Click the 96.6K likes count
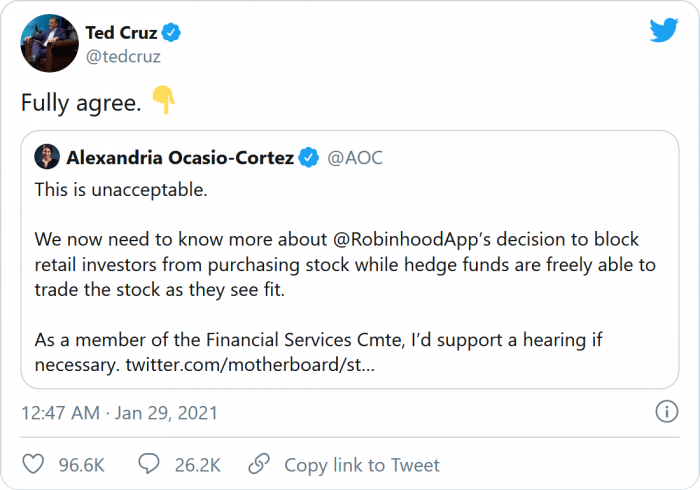The height and width of the screenshot is (490, 700). [x=82, y=465]
